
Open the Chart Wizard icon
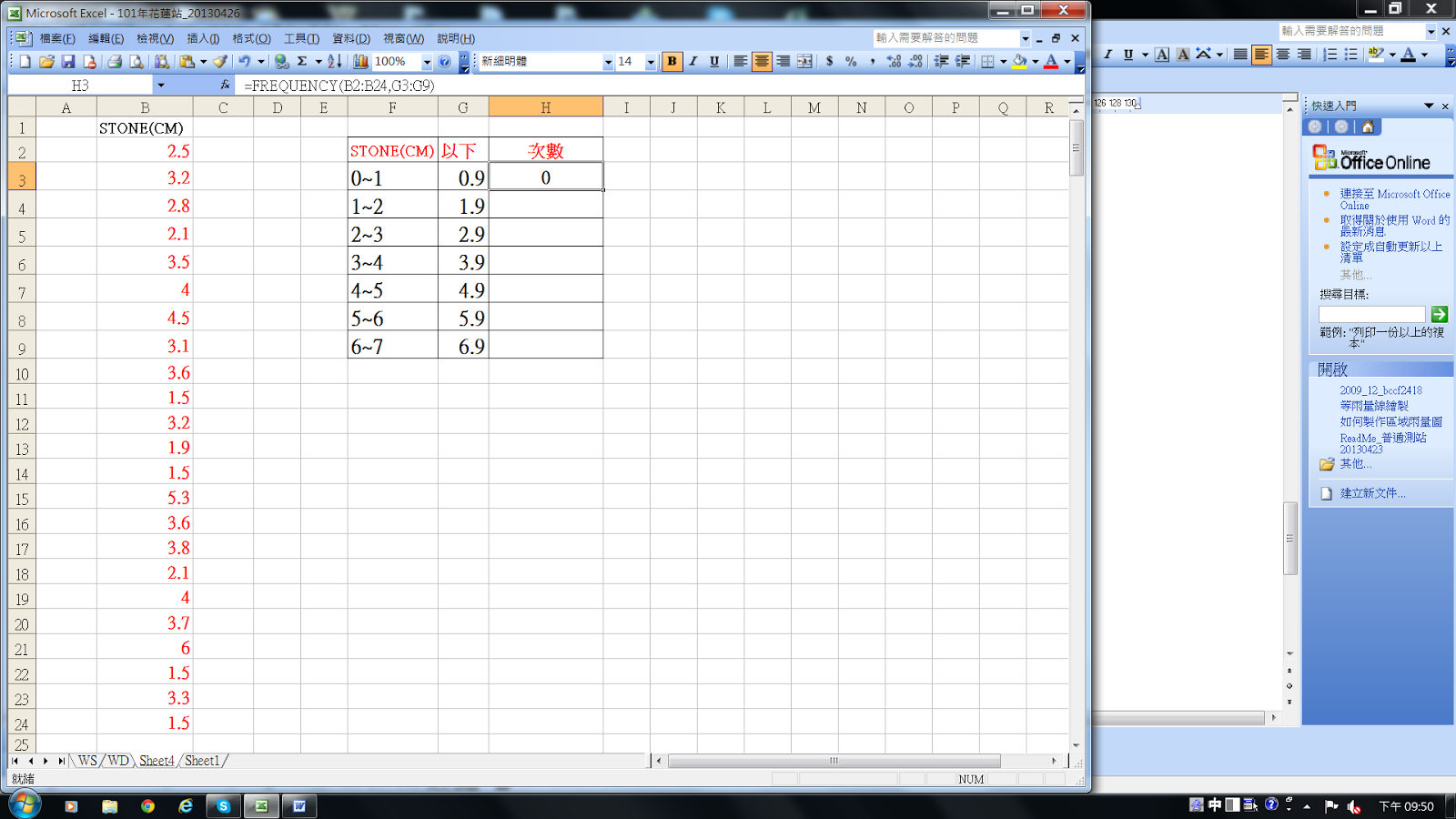click(361, 62)
